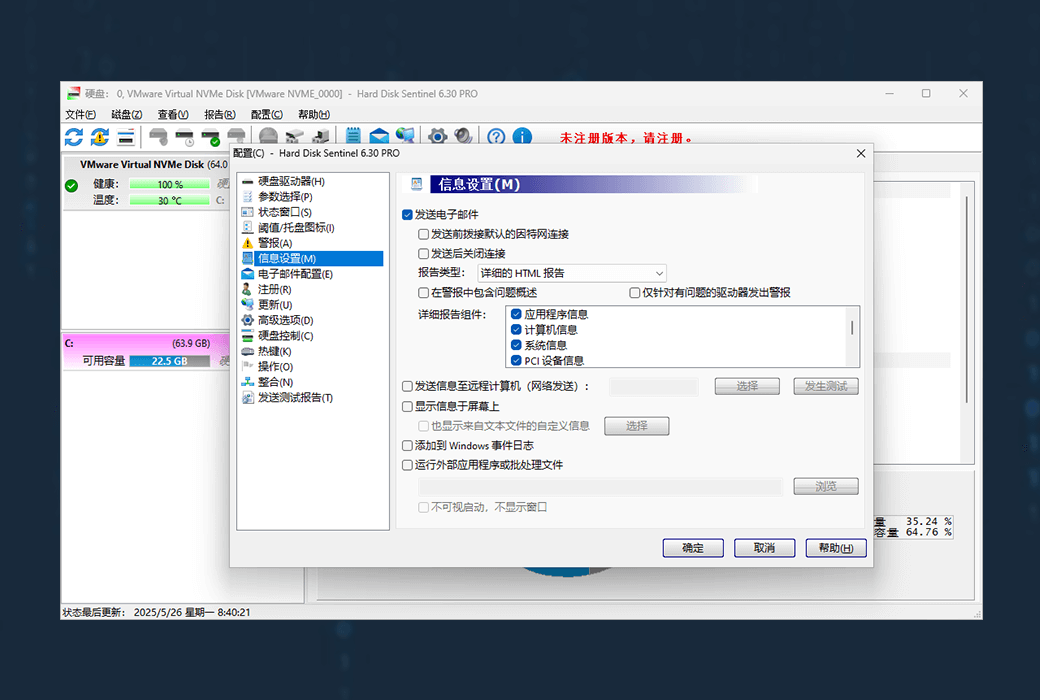Open configuration via gear toolbar icon
1040x700 pixels.
coord(437,136)
